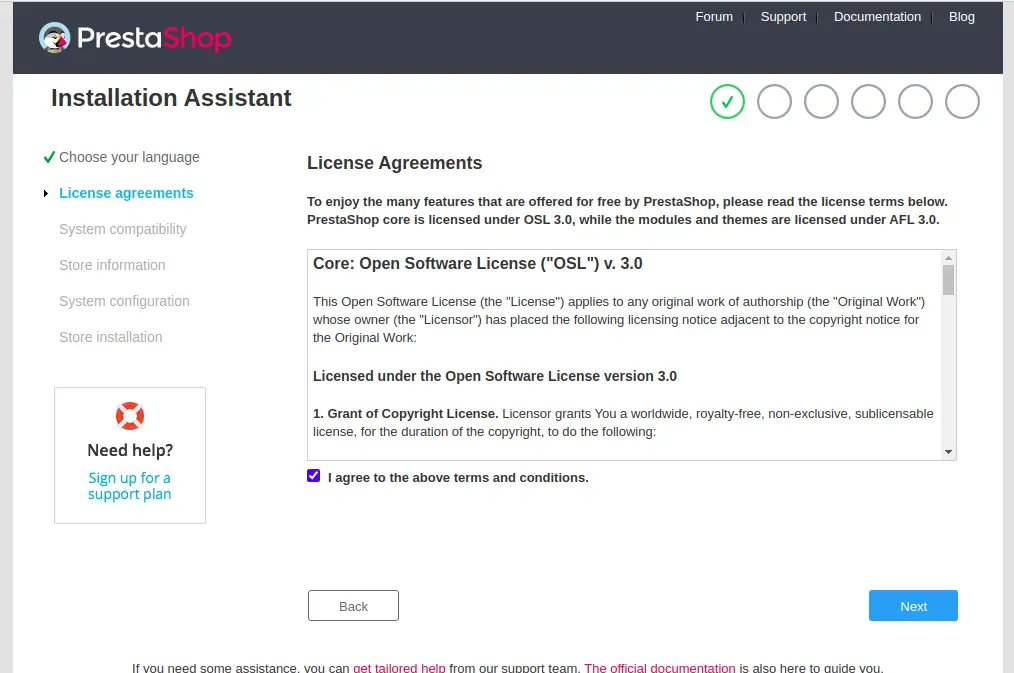Open the Blog link
Screen dimensions: 1014x673
[x=962, y=17]
